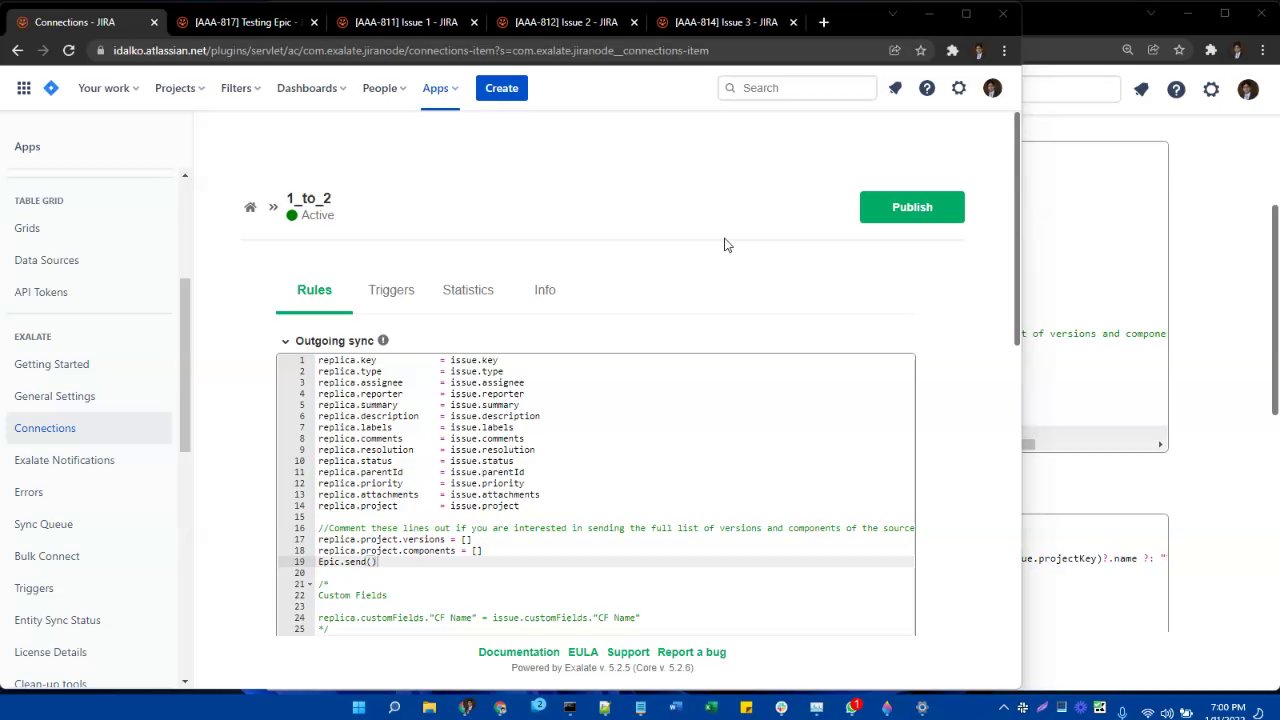The width and height of the screenshot is (1280, 720).
Task: Reload the page with the refresh icon
Action: [x=68, y=50]
